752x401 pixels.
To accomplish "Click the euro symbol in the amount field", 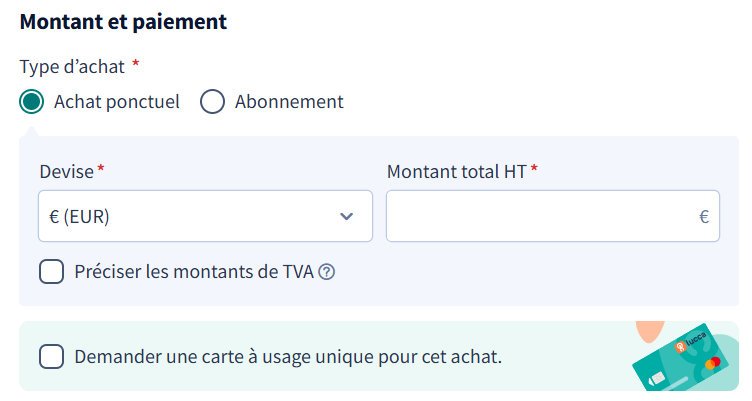I will pyautogui.click(x=704, y=217).
